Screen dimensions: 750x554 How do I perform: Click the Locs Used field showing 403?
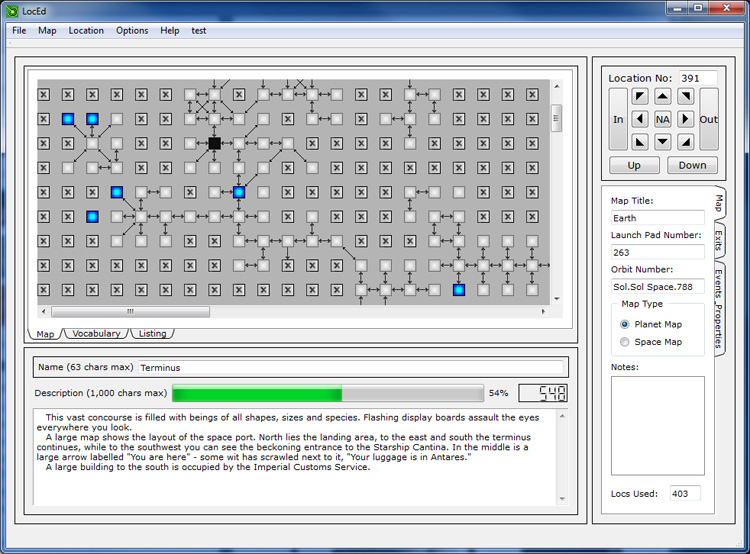pyautogui.click(x=685, y=493)
